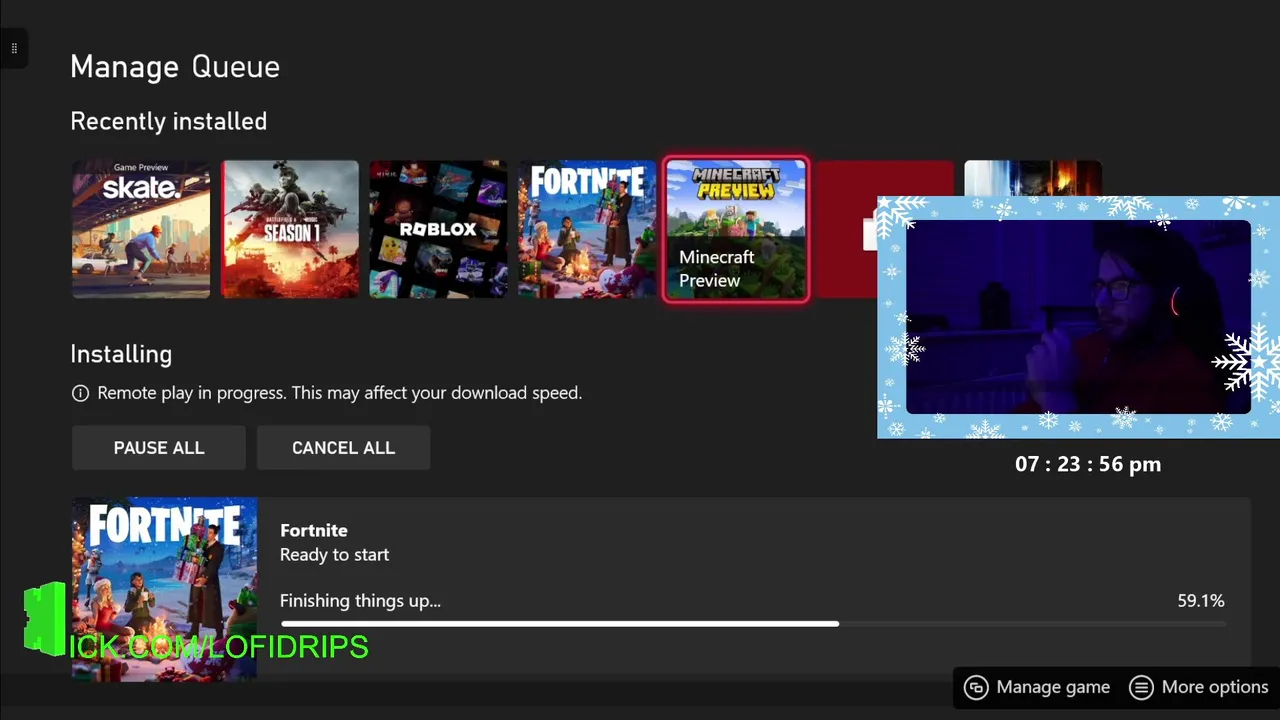Select the Fortnite installing cover art
The width and height of the screenshot is (1280, 720).
pos(164,589)
